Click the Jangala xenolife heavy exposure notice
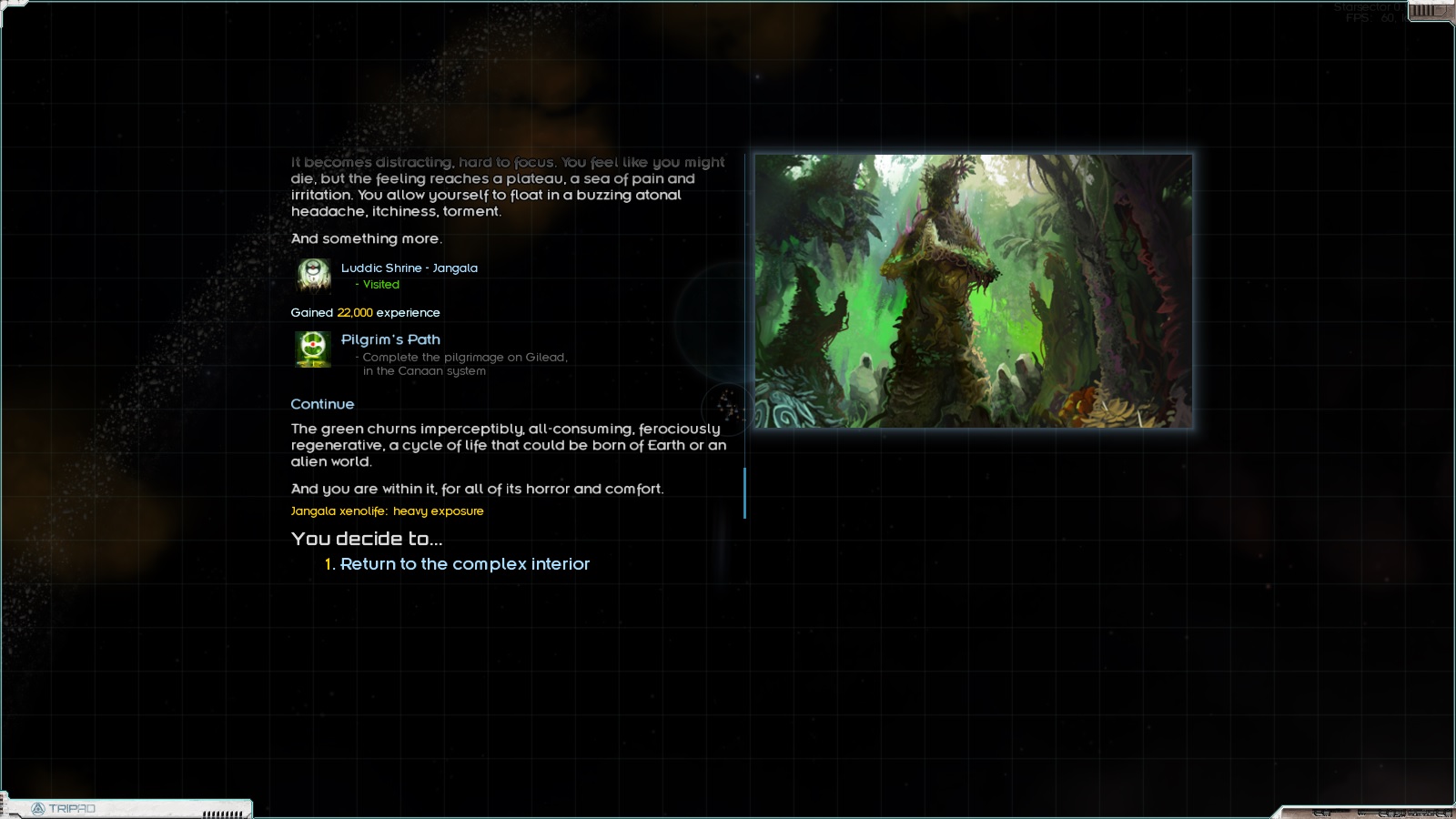 387,511
